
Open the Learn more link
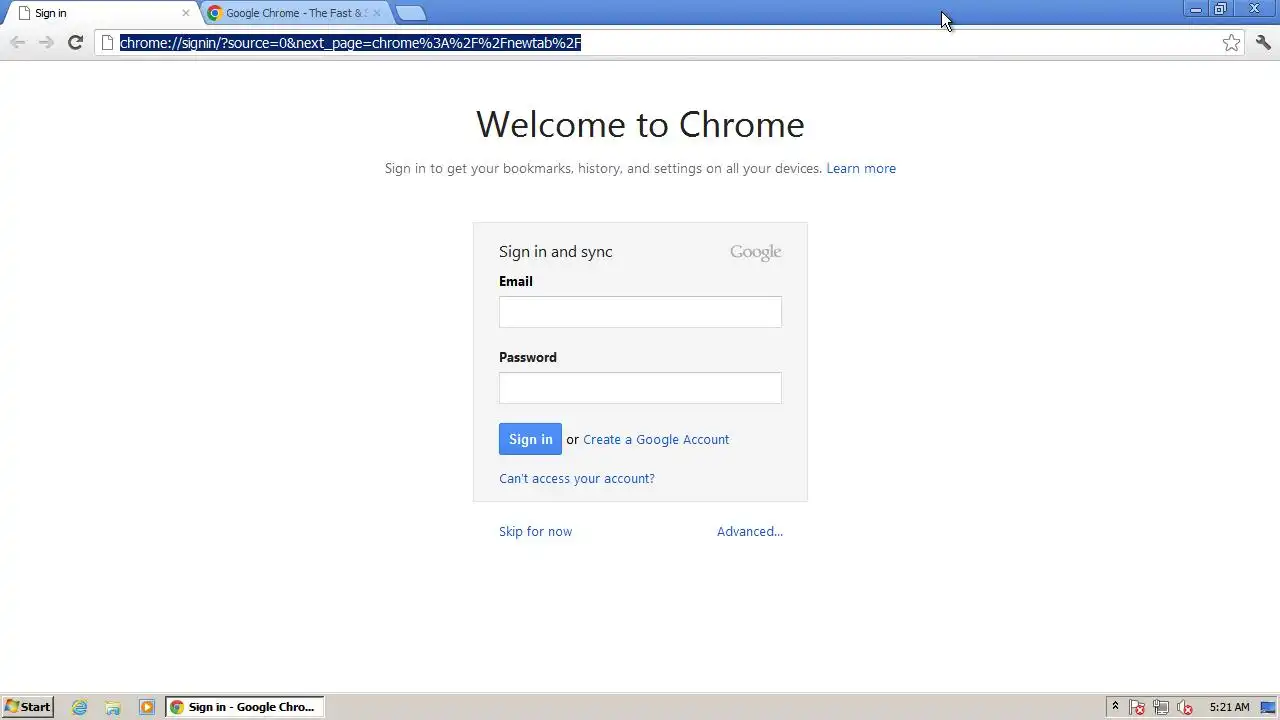(861, 168)
